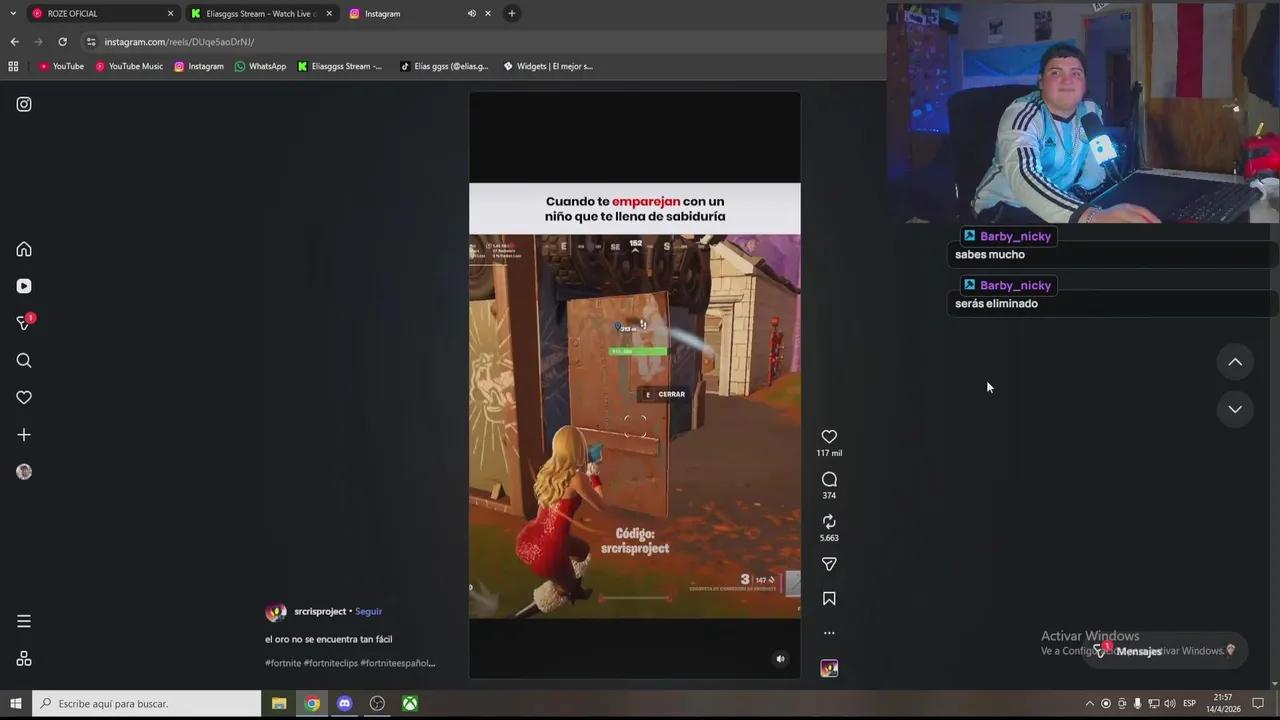Screen dimensions: 1280x720
Task: Open the Eliasggss Stream bookmark
Action: [x=340, y=66]
